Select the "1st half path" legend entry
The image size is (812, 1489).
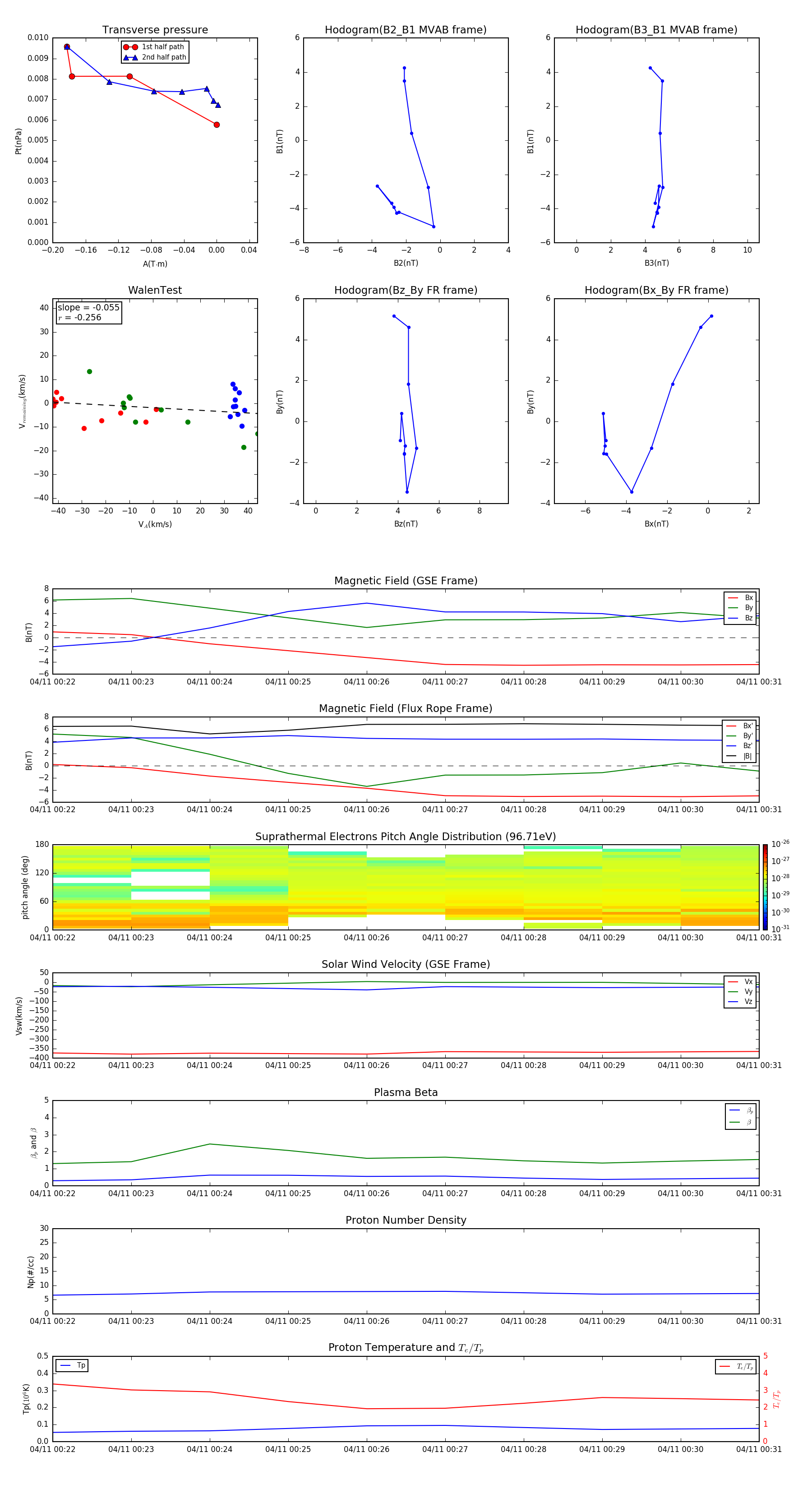tap(154, 47)
